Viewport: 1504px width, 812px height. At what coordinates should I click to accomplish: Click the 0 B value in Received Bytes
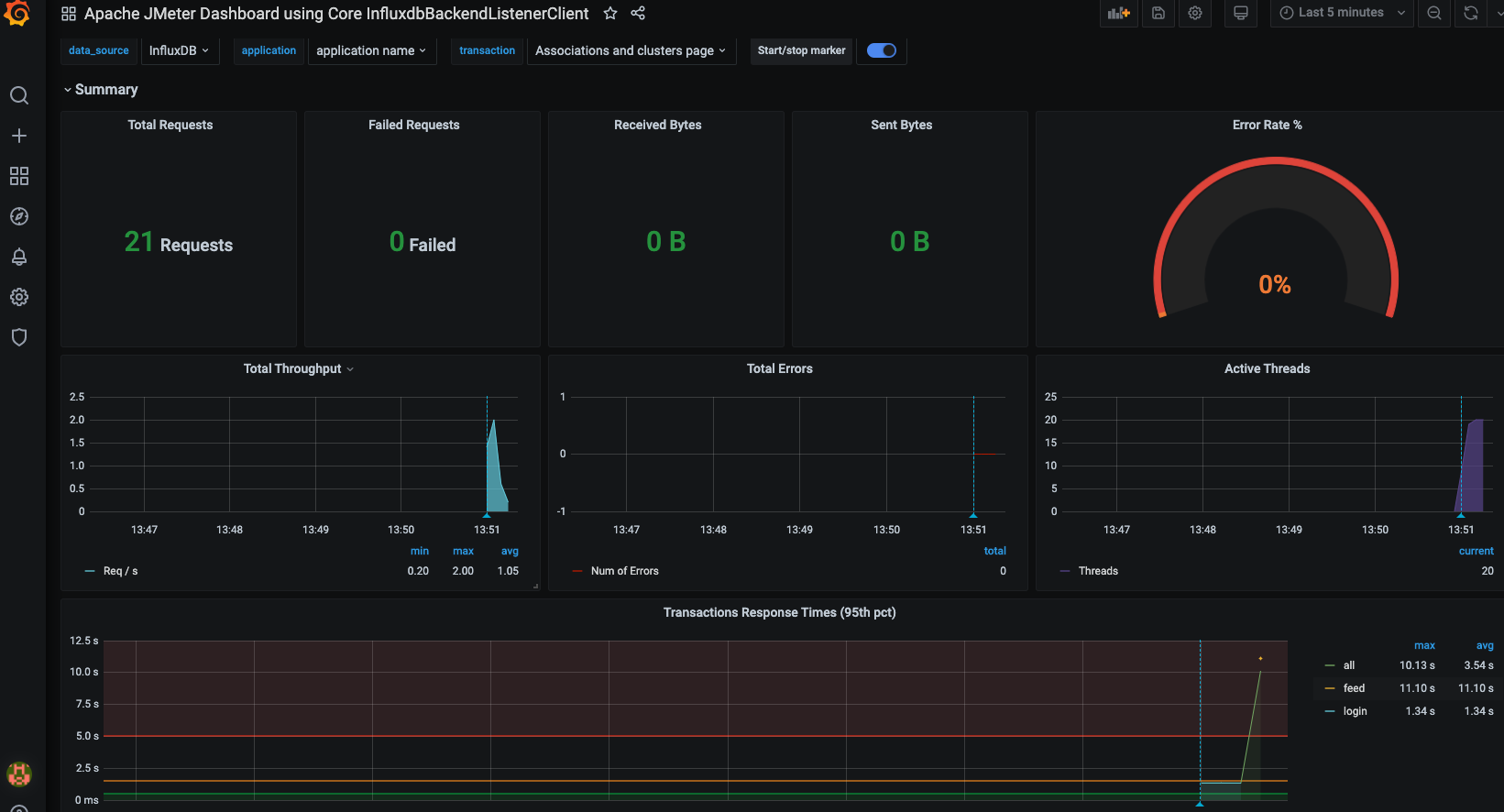[x=666, y=242]
